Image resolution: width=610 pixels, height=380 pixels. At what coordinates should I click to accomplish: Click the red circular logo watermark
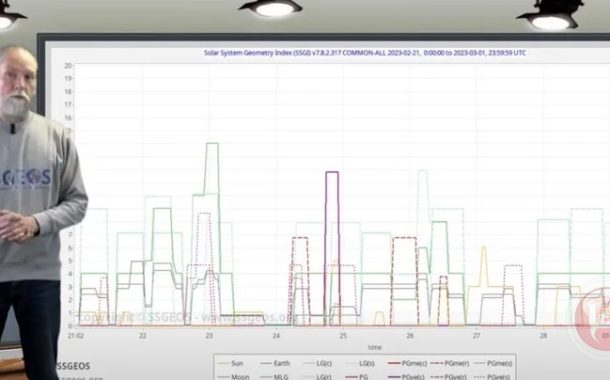point(592,315)
